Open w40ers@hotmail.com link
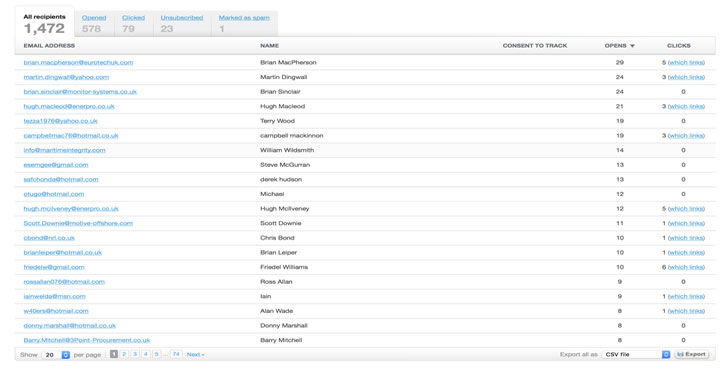 55,311
